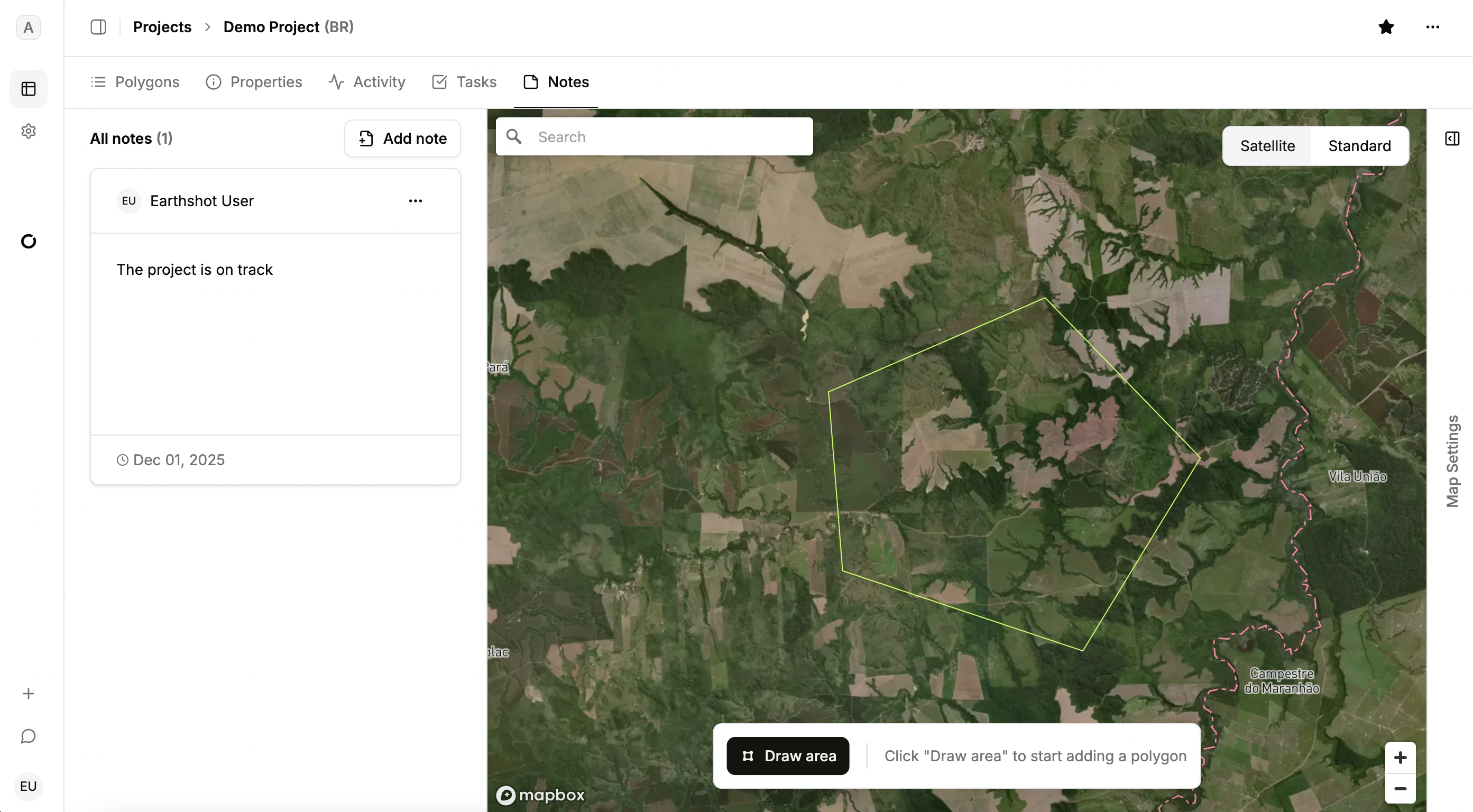This screenshot has width=1473, height=812.
Task: Click the Add note button
Action: [402, 139]
